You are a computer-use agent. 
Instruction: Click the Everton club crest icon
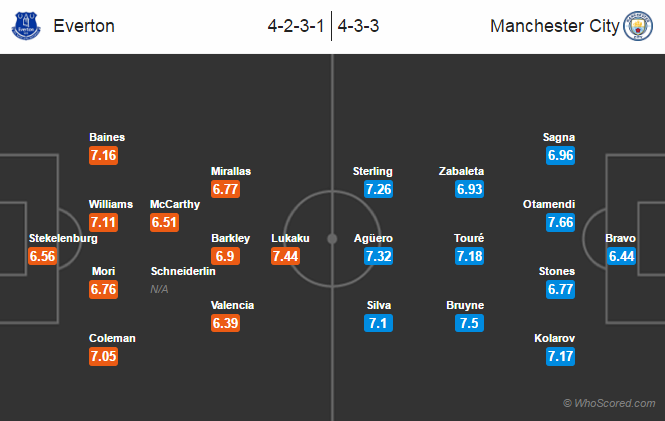(24, 26)
